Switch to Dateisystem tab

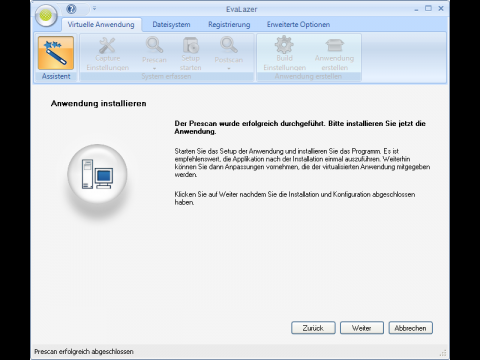171,25
